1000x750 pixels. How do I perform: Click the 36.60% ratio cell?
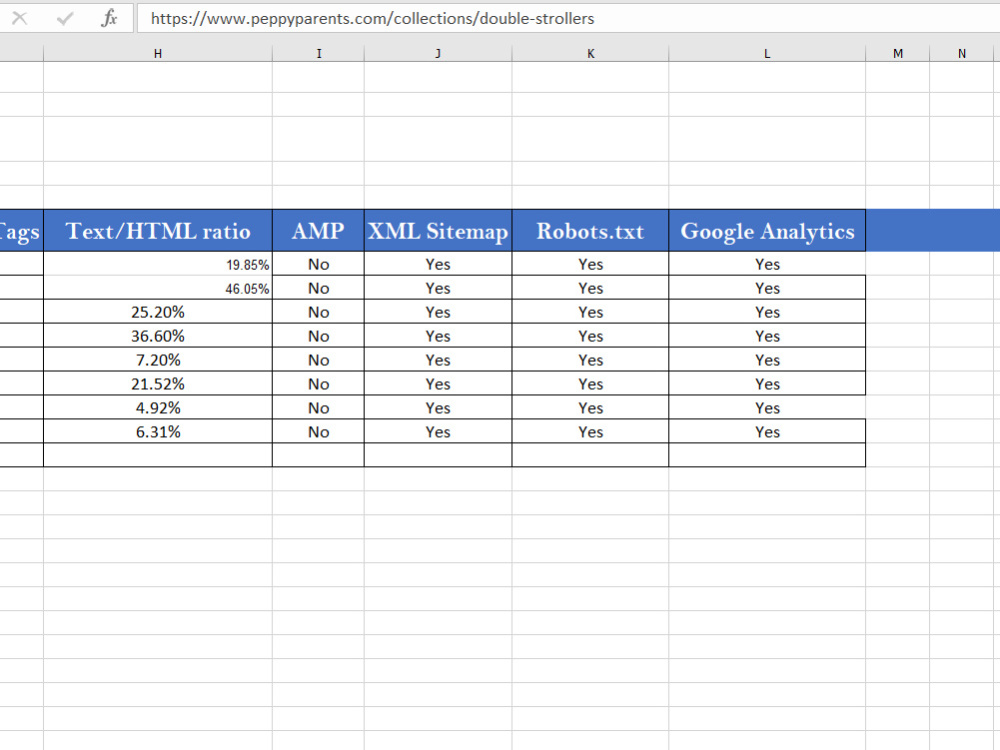click(x=158, y=336)
